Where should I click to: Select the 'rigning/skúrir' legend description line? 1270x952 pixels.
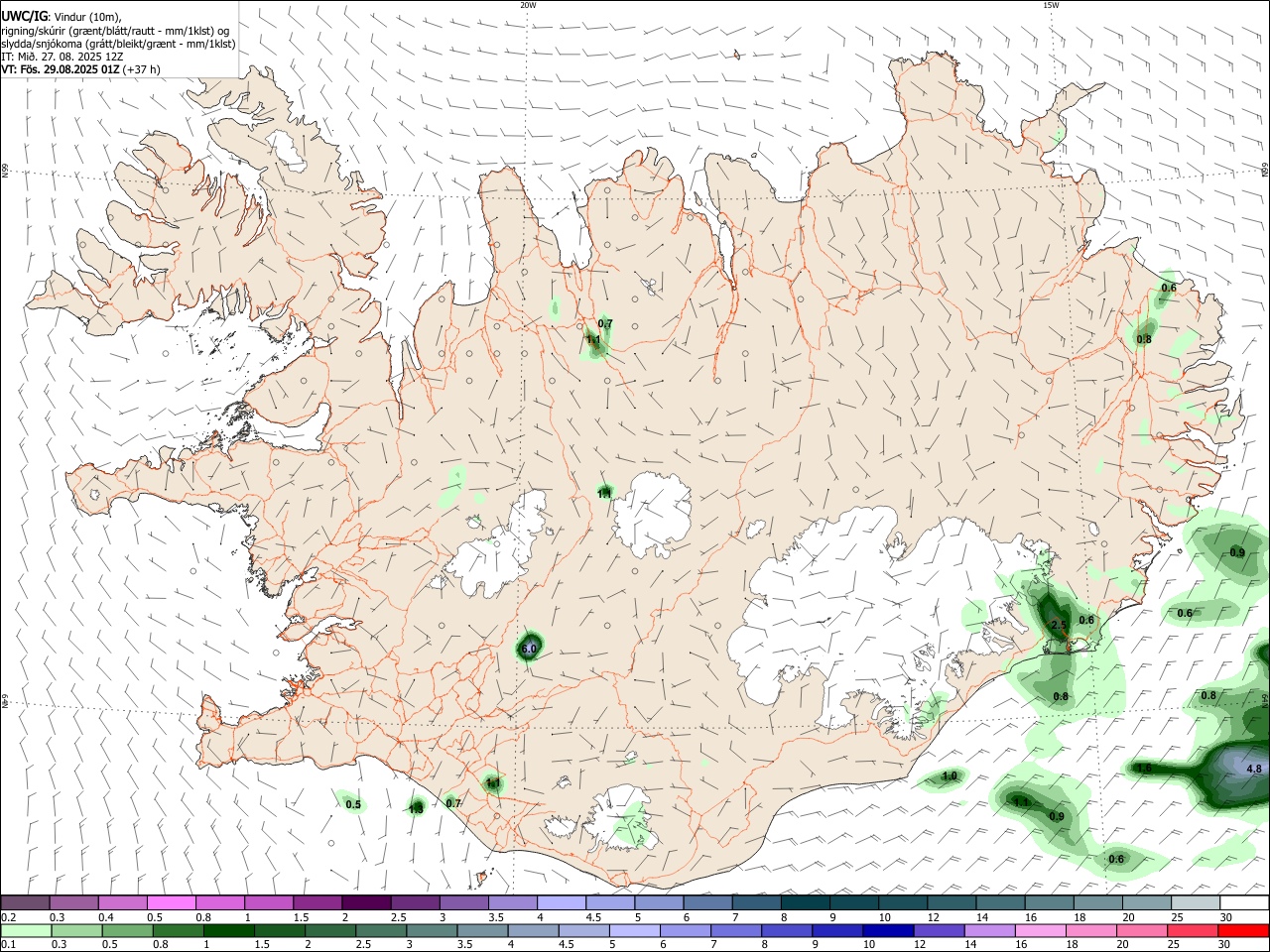tap(115, 31)
